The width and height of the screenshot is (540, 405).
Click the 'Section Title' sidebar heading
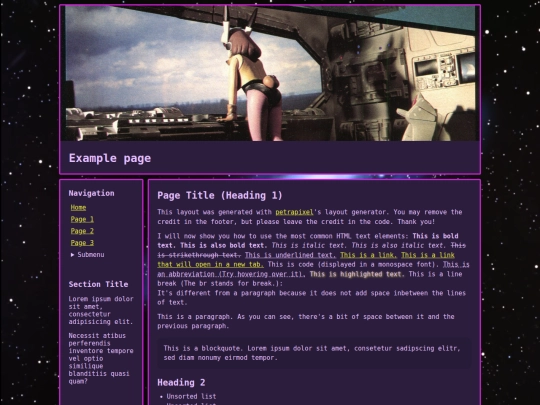tap(98, 284)
